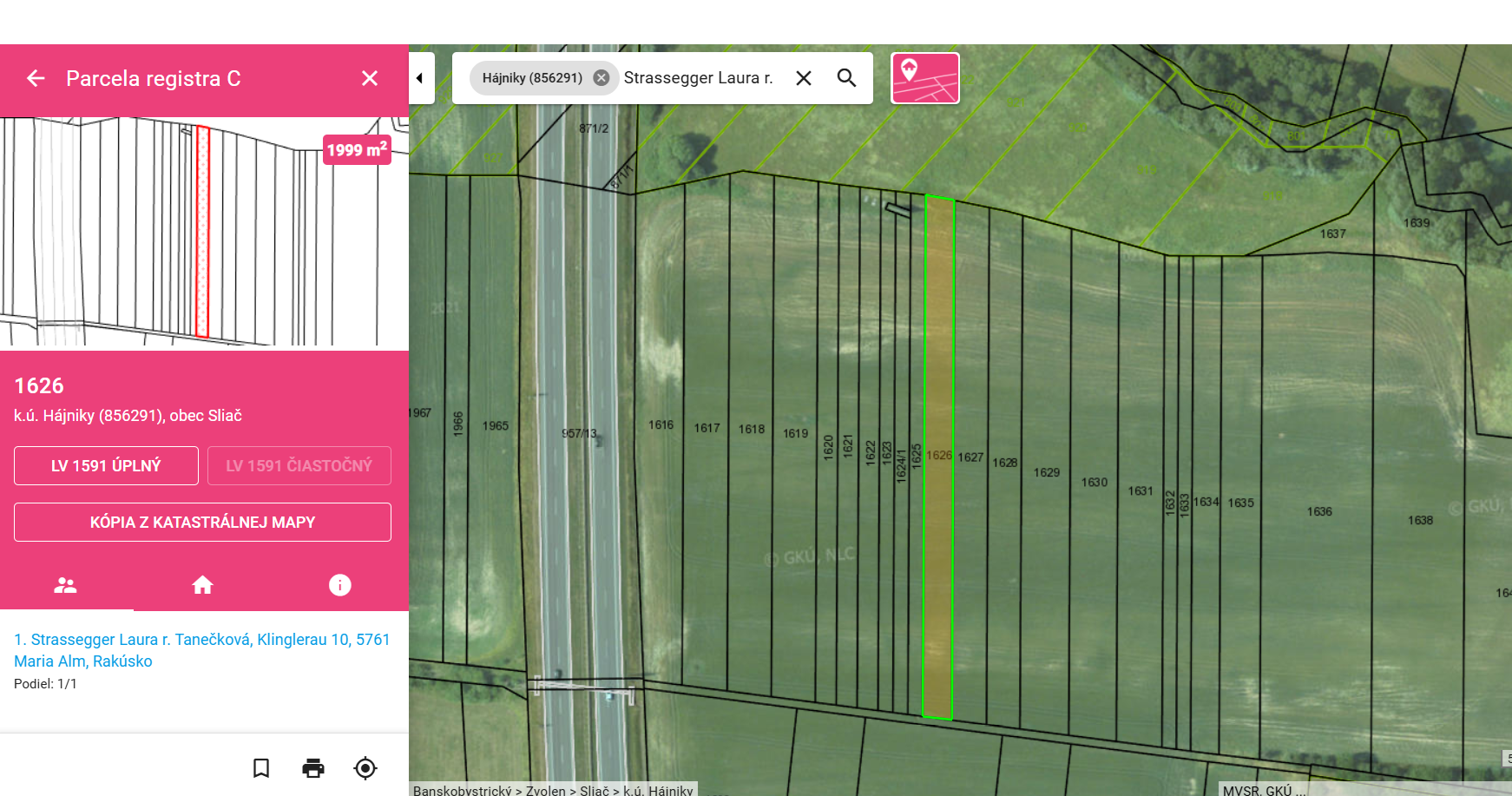Clear the search field text
1512x796 pixels.
(x=804, y=78)
